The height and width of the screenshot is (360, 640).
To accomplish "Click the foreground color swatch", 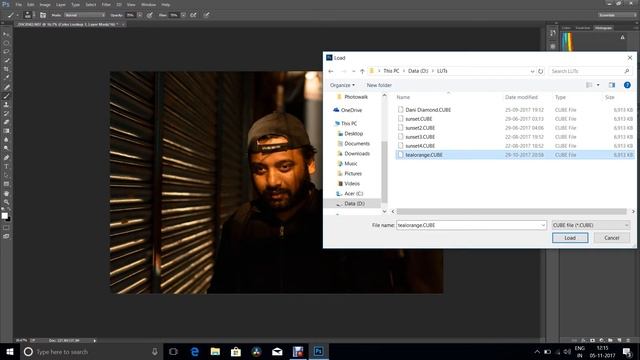I will click(x=4, y=216).
